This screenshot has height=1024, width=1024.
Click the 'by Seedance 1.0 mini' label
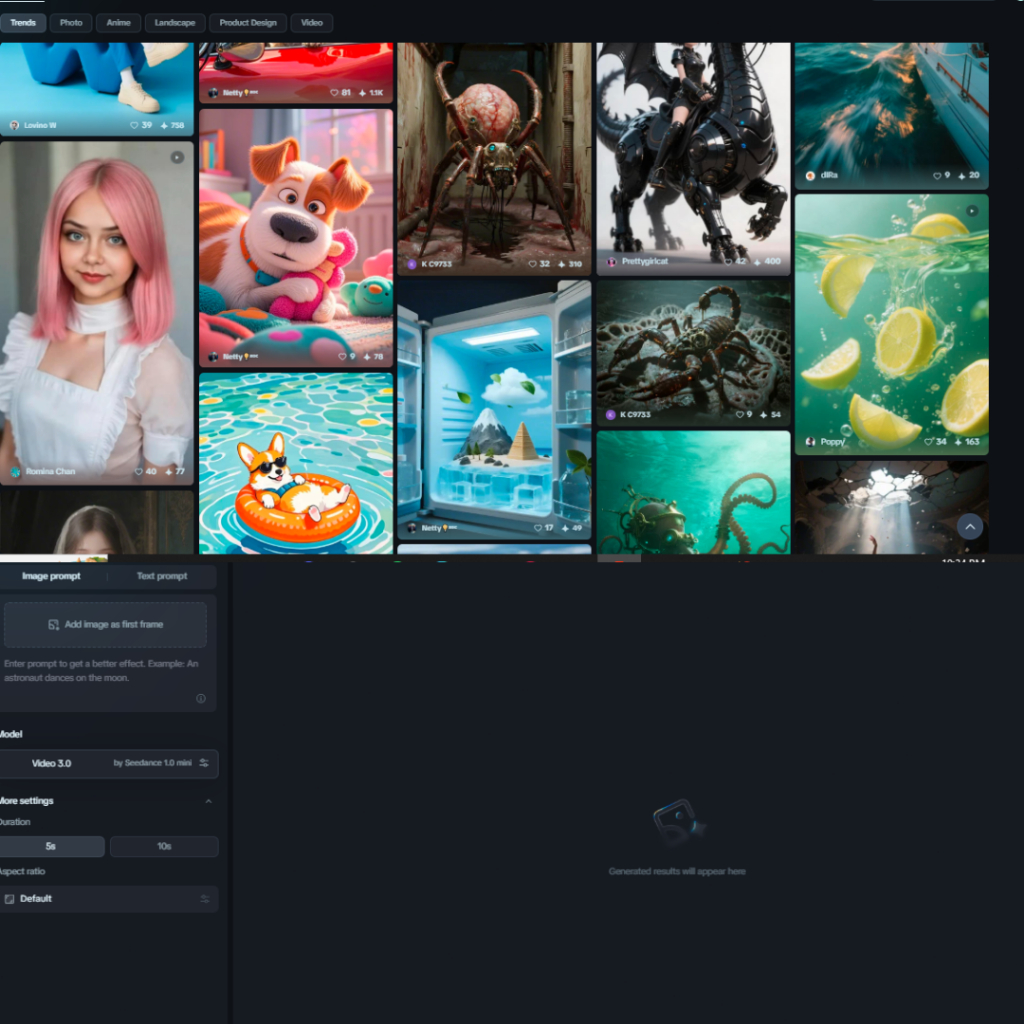(153, 763)
